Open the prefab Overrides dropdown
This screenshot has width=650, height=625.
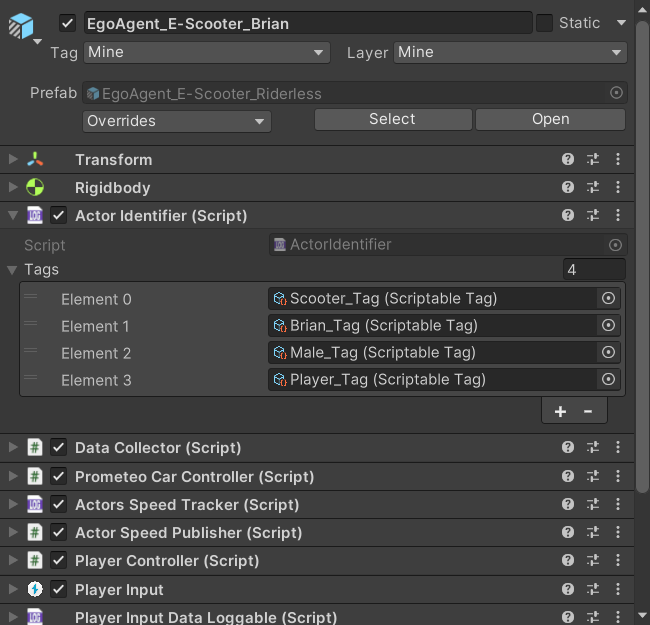[177, 121]
